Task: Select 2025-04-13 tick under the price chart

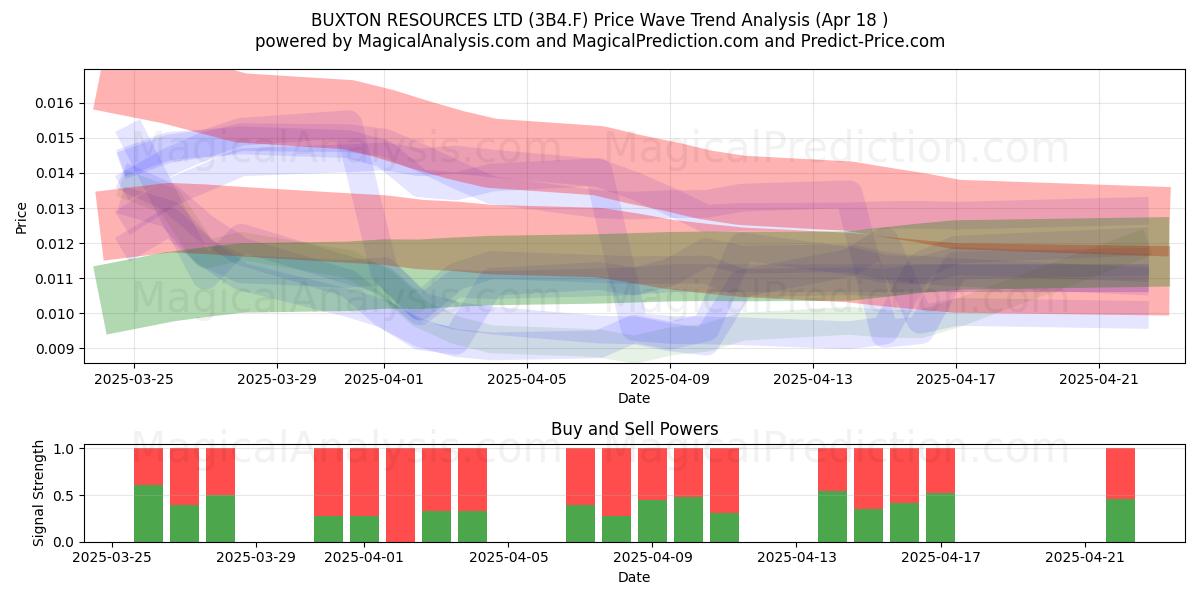Action: tap(813, 380)
